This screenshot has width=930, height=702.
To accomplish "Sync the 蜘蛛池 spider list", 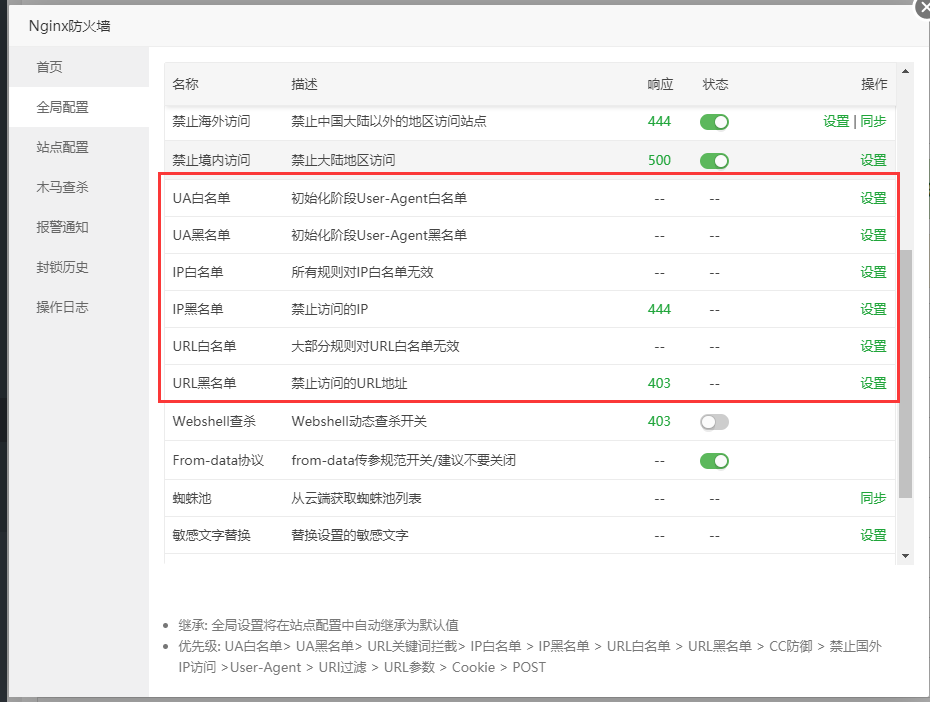I will (872, 498).
